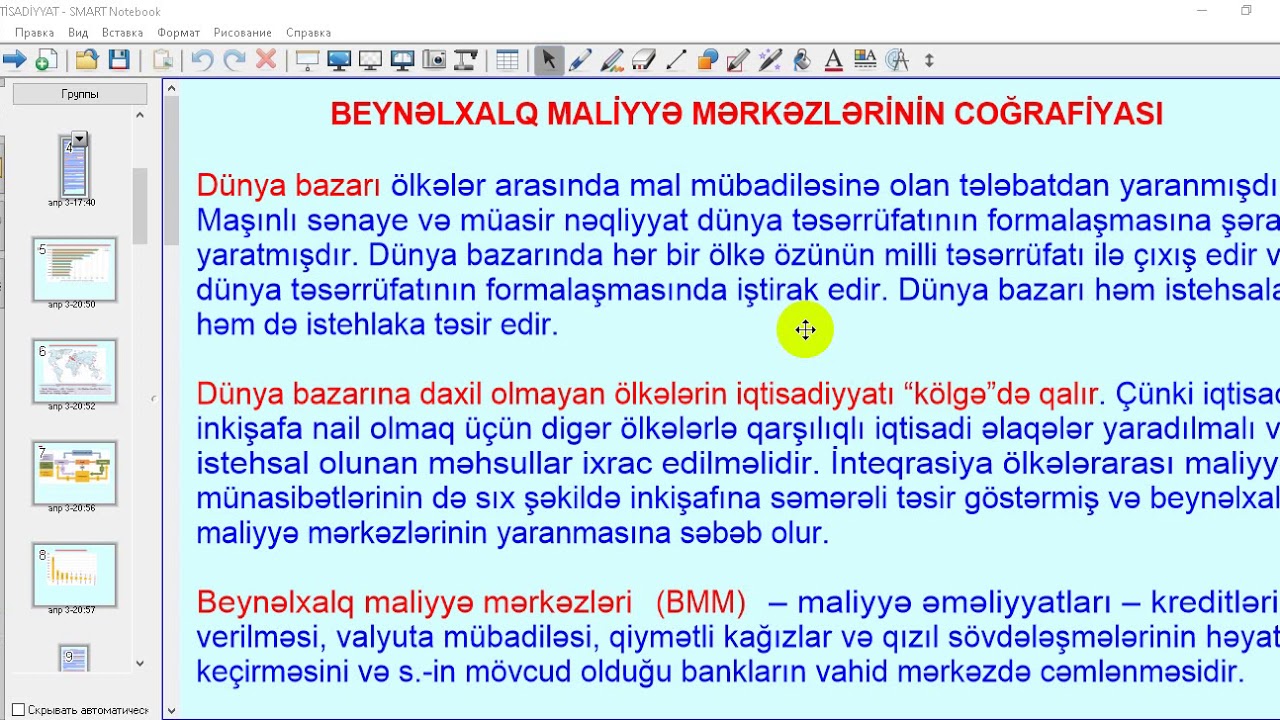The width and height of the screenshot is (1280, 720).
Task: Undo the last action
Action: (202, 60)
